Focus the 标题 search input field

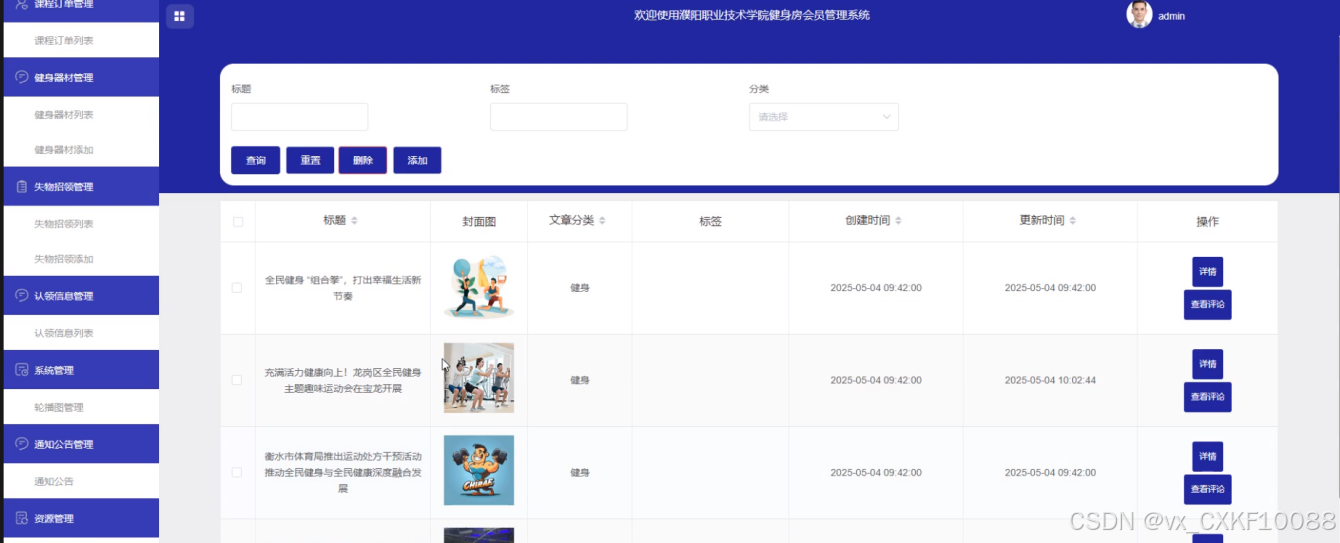point(299,117)
